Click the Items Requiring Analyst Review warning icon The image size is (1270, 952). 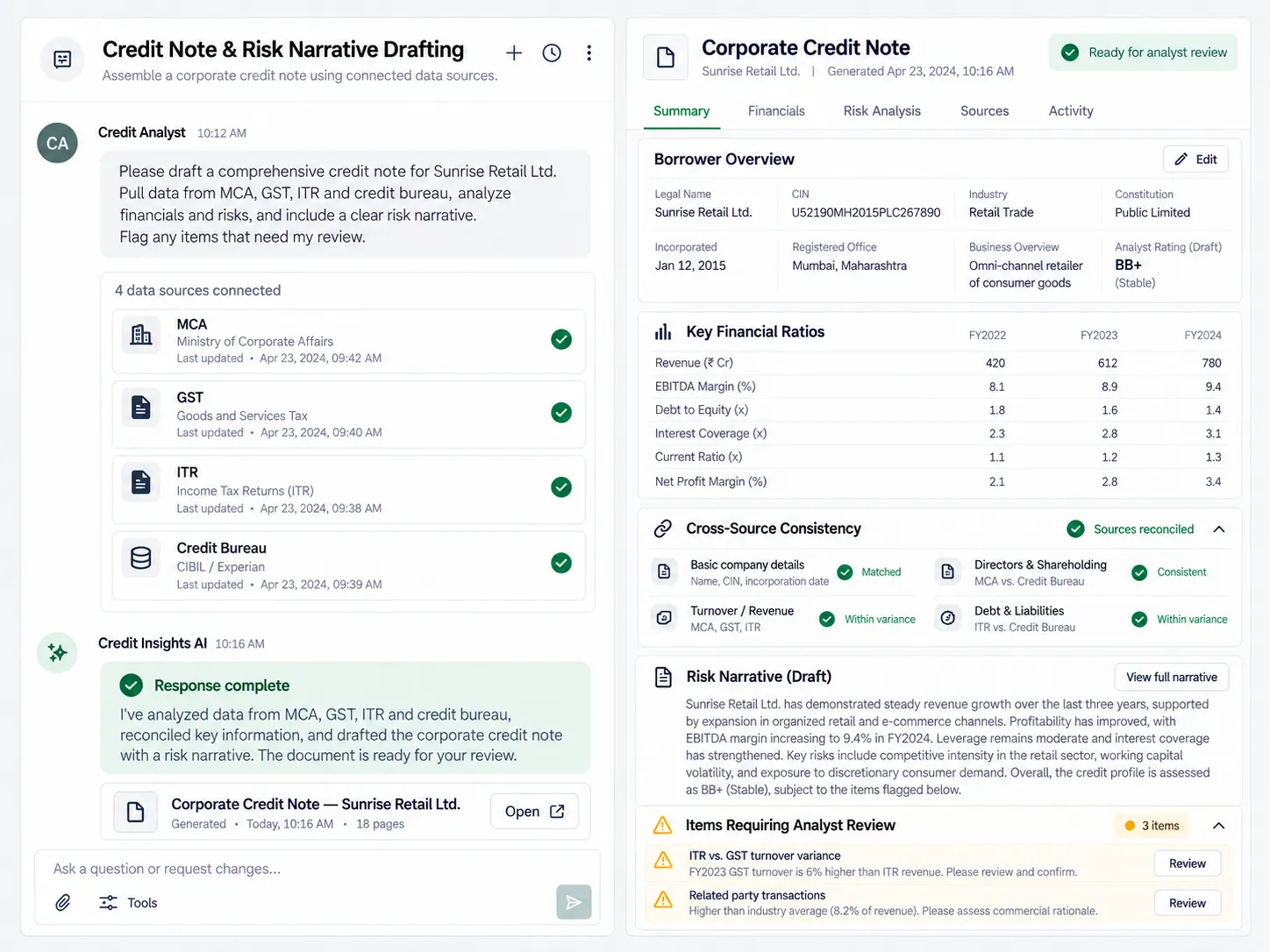pyautogui.click(x=663, y=825)
